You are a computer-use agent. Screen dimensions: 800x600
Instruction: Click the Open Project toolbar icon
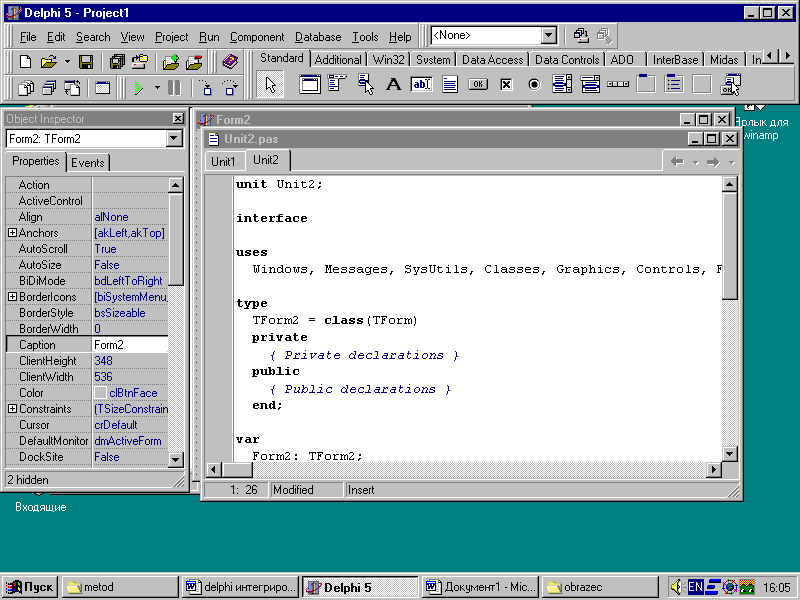click(x=139, y=62)
